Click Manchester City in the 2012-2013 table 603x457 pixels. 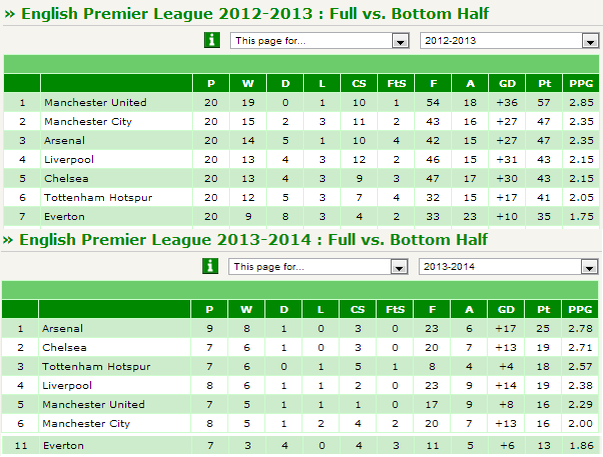(88, 122)
